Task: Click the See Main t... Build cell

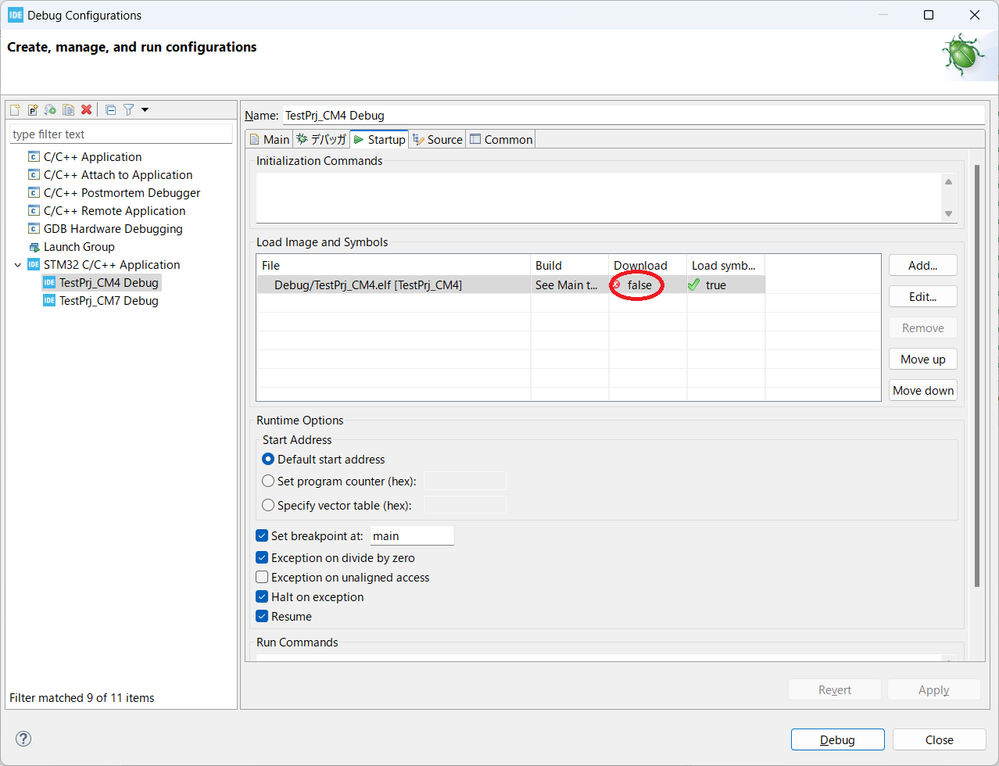Action: click(570, 285)
